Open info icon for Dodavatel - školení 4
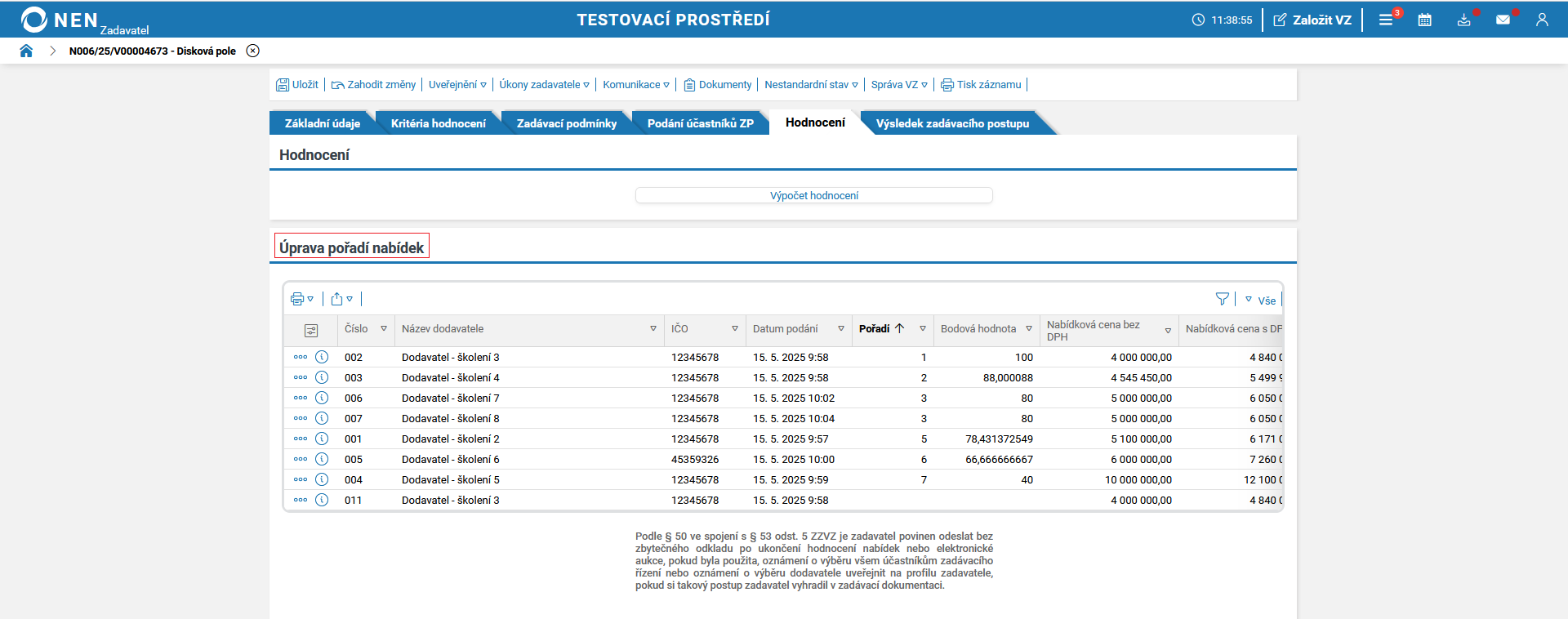The image size is (1568, 619). pyautogui.click(x=322, y=377)
